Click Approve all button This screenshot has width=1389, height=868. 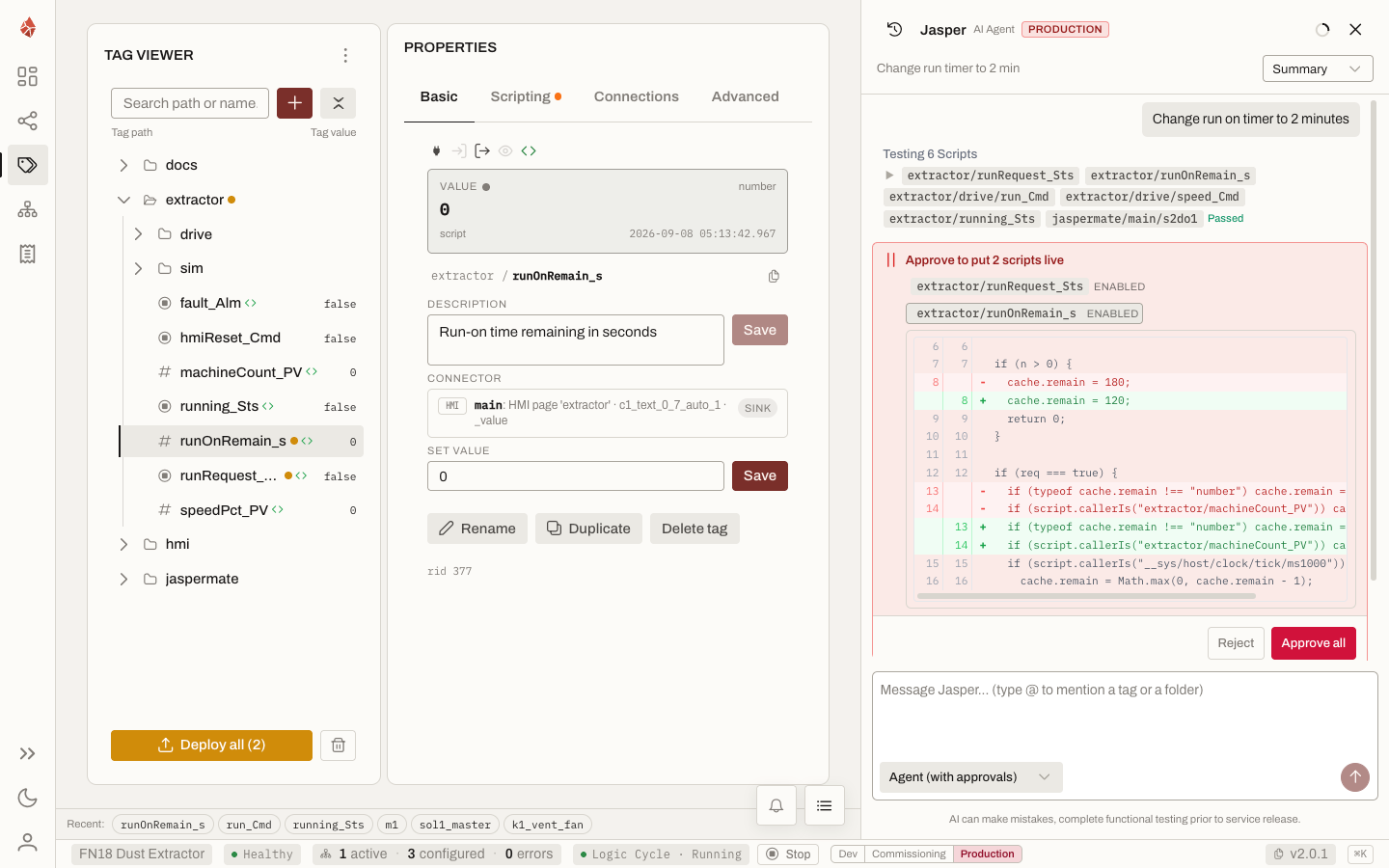pos(1313,643)
